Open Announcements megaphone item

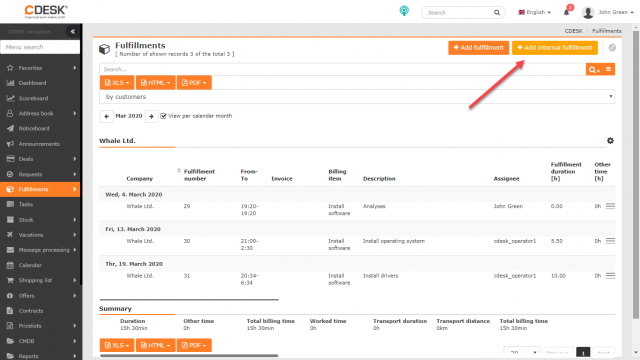click(x=40, y=144)
